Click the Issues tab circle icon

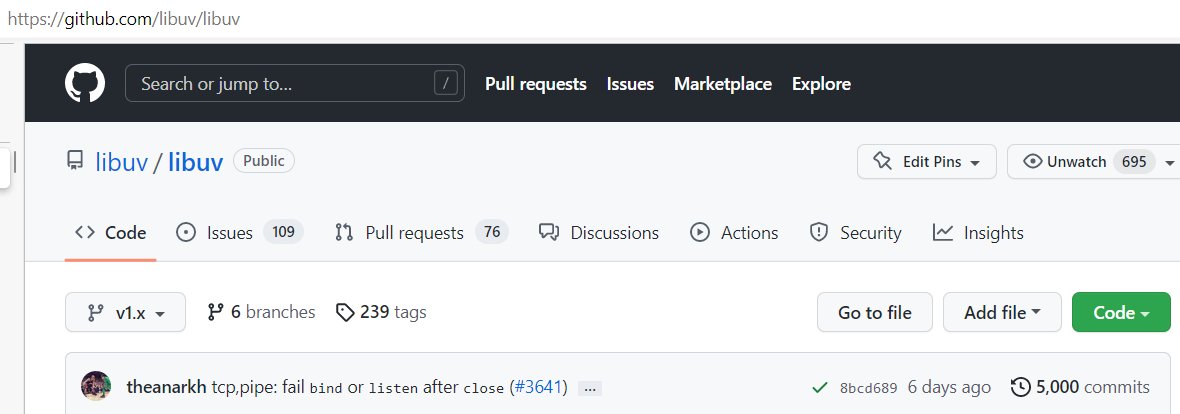(186, 233)
